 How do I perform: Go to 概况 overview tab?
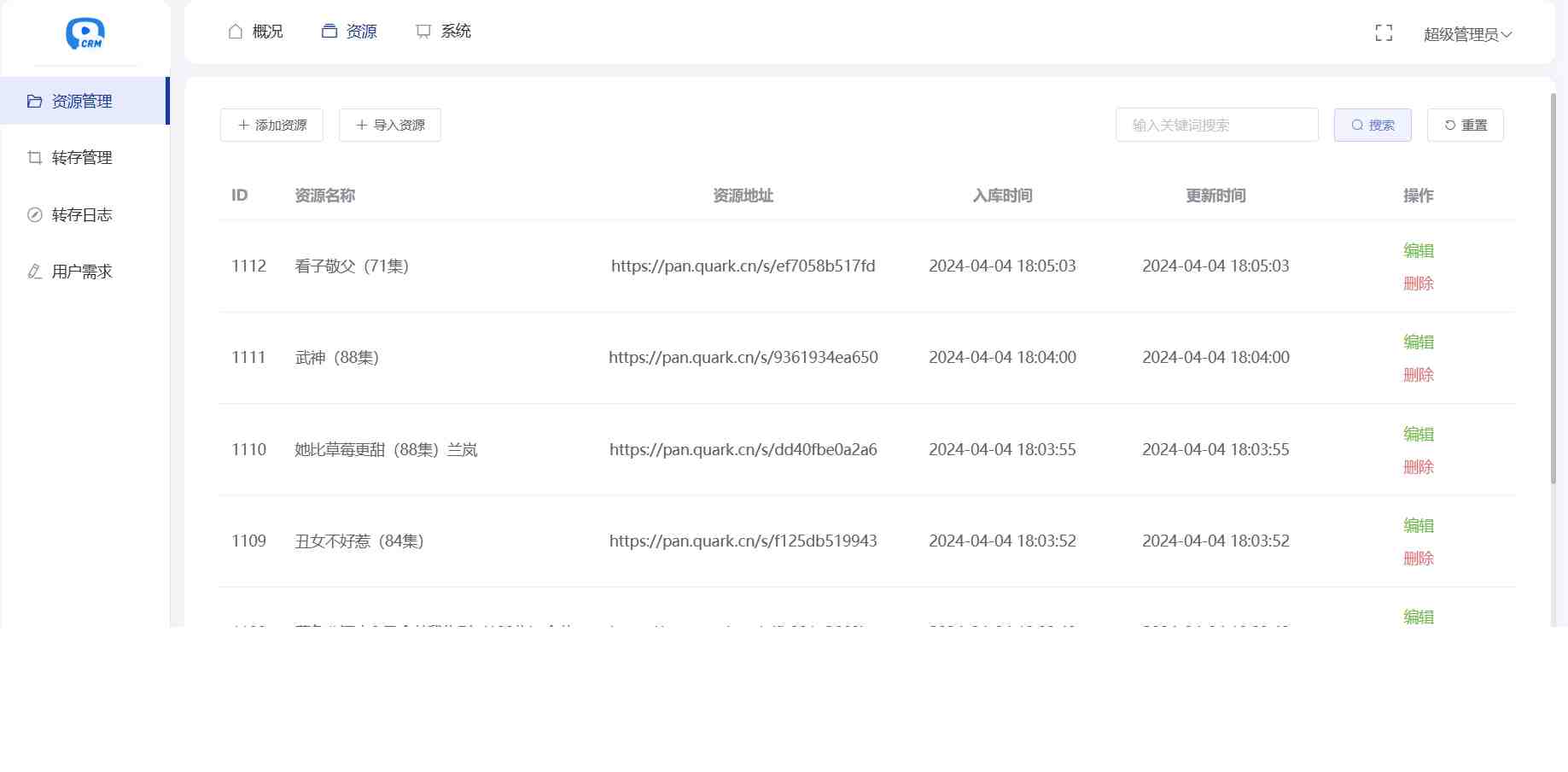pos(255,32)
